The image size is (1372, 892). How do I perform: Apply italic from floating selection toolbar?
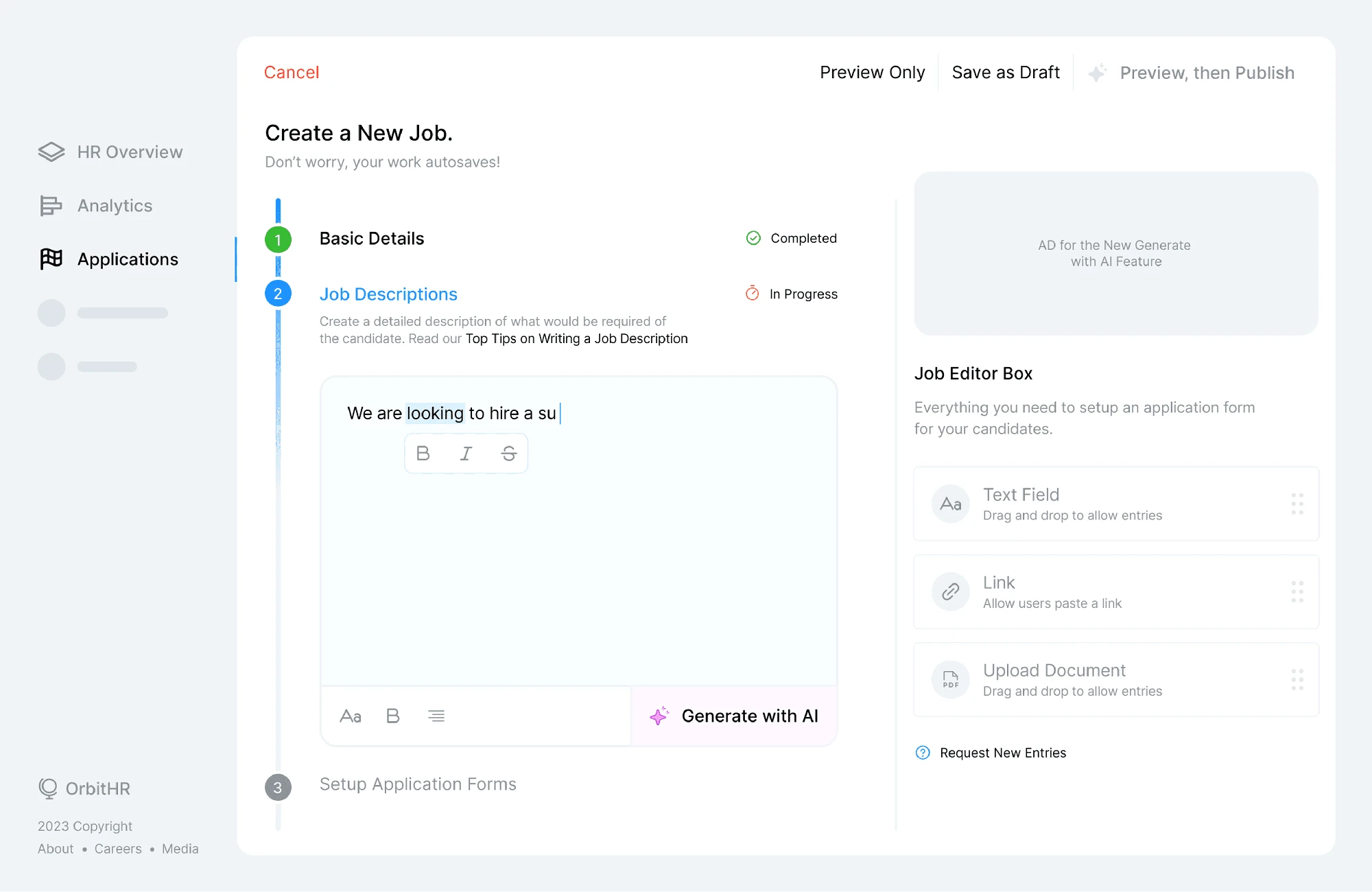(466, 454)
